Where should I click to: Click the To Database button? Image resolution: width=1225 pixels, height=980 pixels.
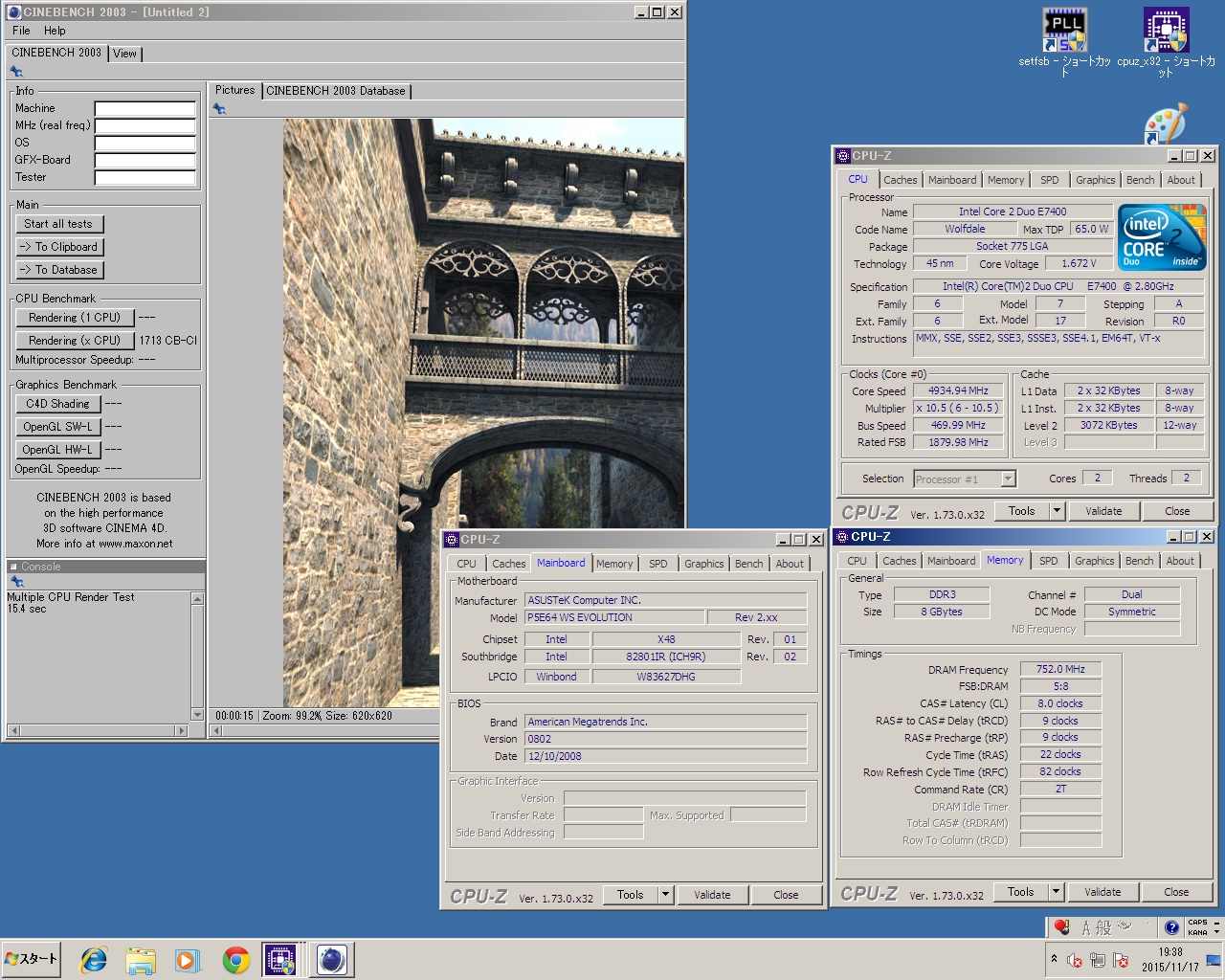click(x=59, y=270)
